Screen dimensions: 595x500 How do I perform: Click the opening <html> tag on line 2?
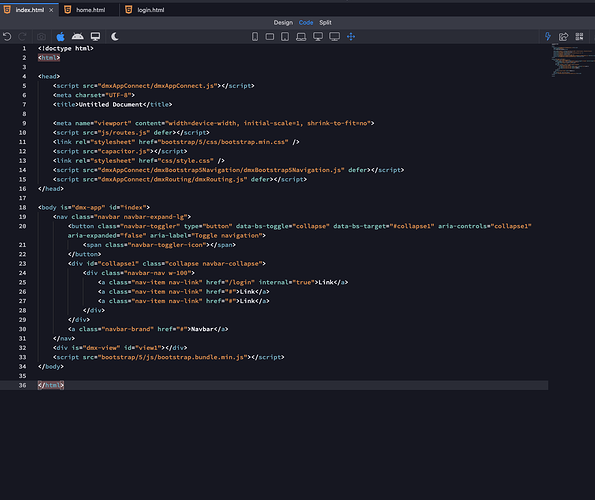click(49, 58)
